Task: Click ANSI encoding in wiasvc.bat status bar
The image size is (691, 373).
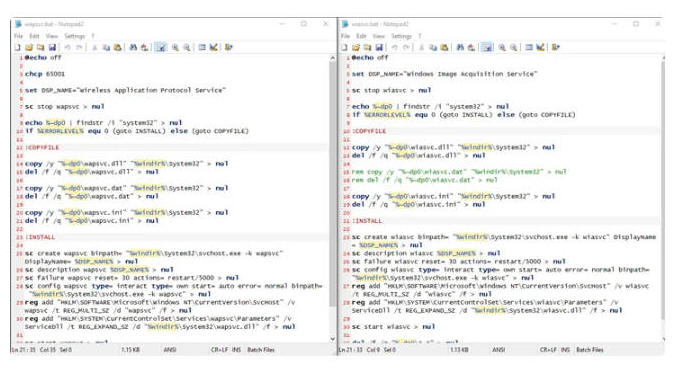Action: pyautogui.click(x=499, y=350)
